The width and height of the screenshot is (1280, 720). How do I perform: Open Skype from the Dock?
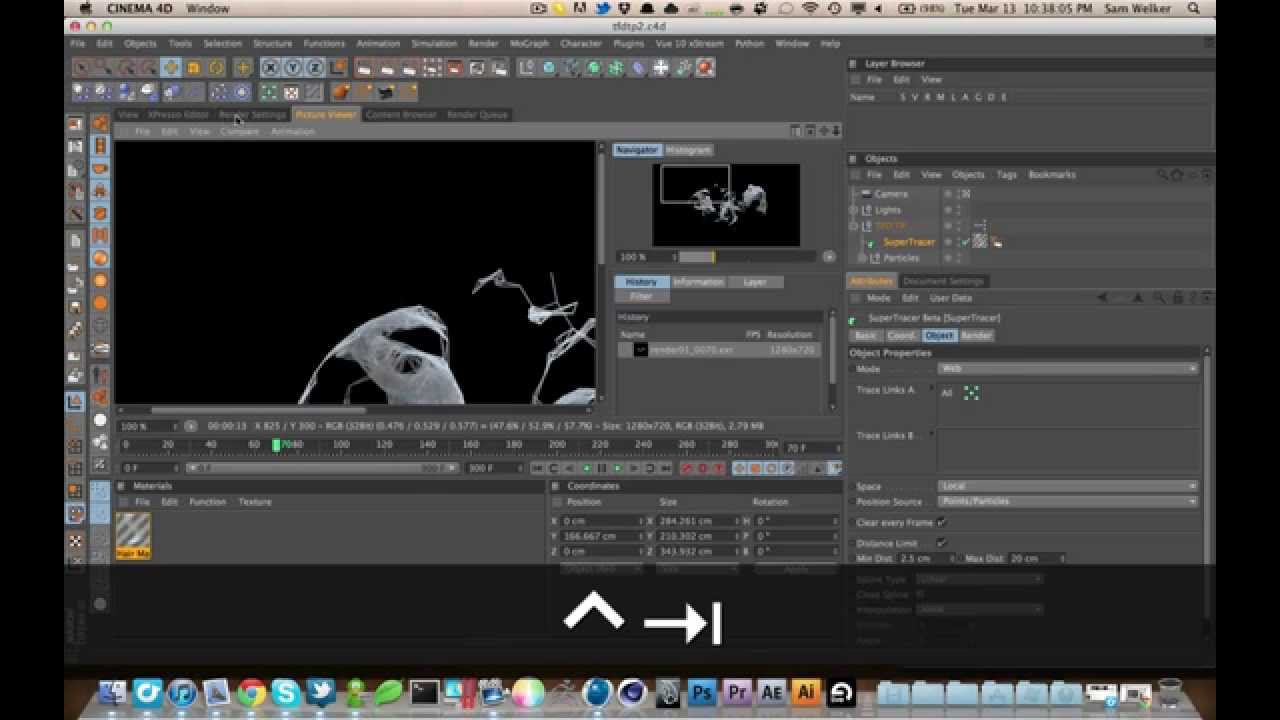click(x=285, y=692)
